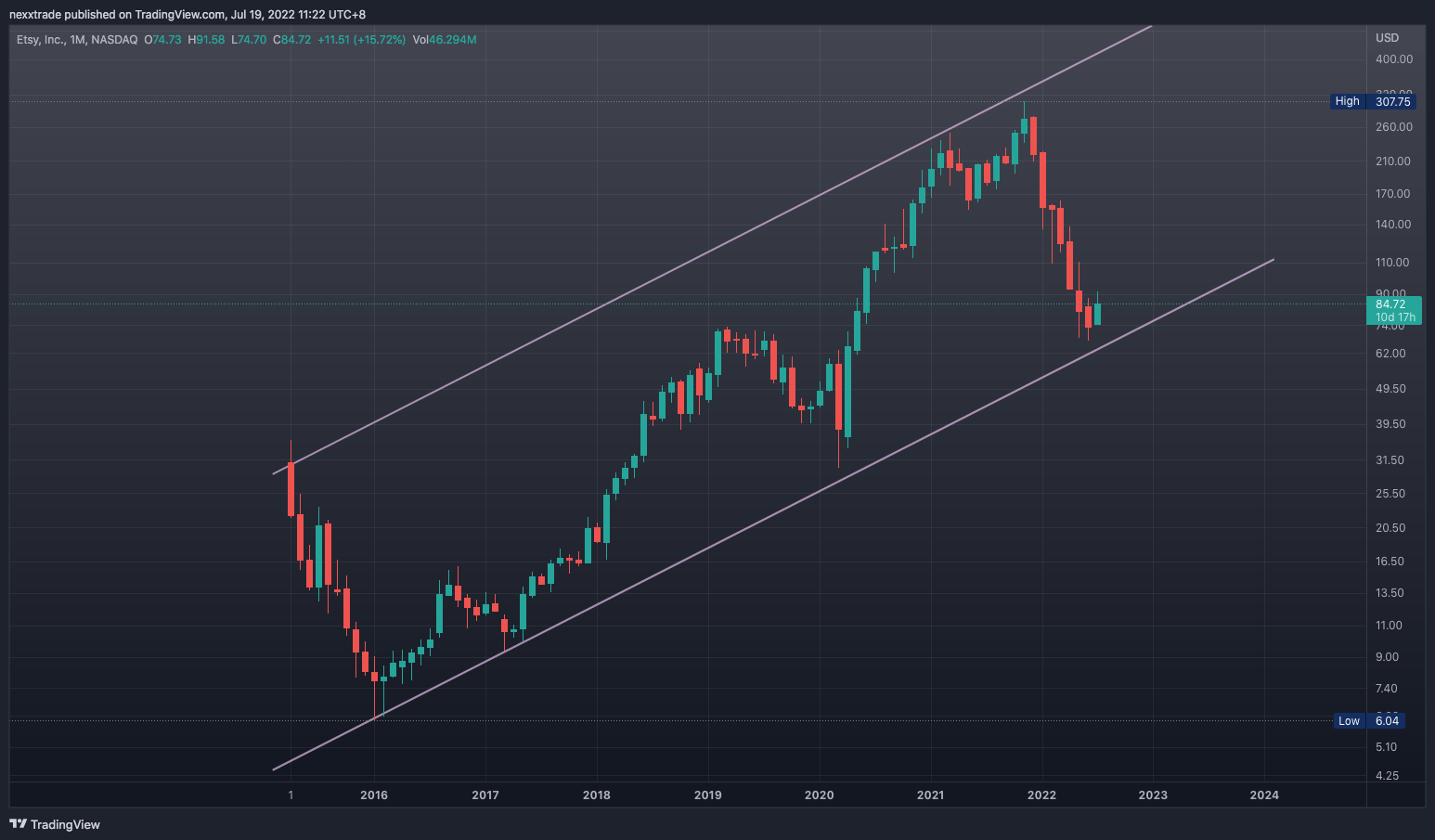This screenshot has height=840, width=1435.
Task: Select the open value O74.73
Action: pyautogui.click(x=163, y=40)
